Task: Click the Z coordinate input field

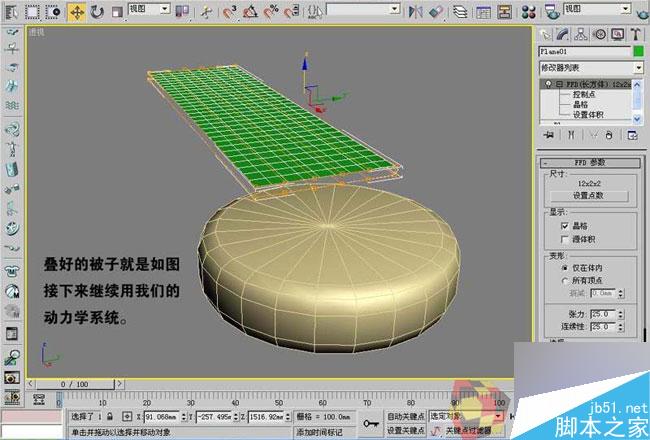Action: [x=267, y=416]
